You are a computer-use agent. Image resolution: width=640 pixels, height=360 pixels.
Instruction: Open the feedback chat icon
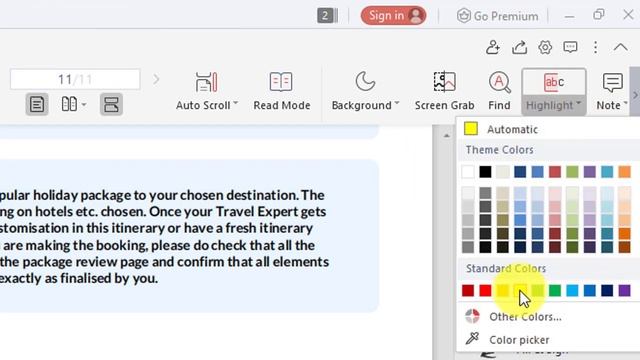coord(570,47)
